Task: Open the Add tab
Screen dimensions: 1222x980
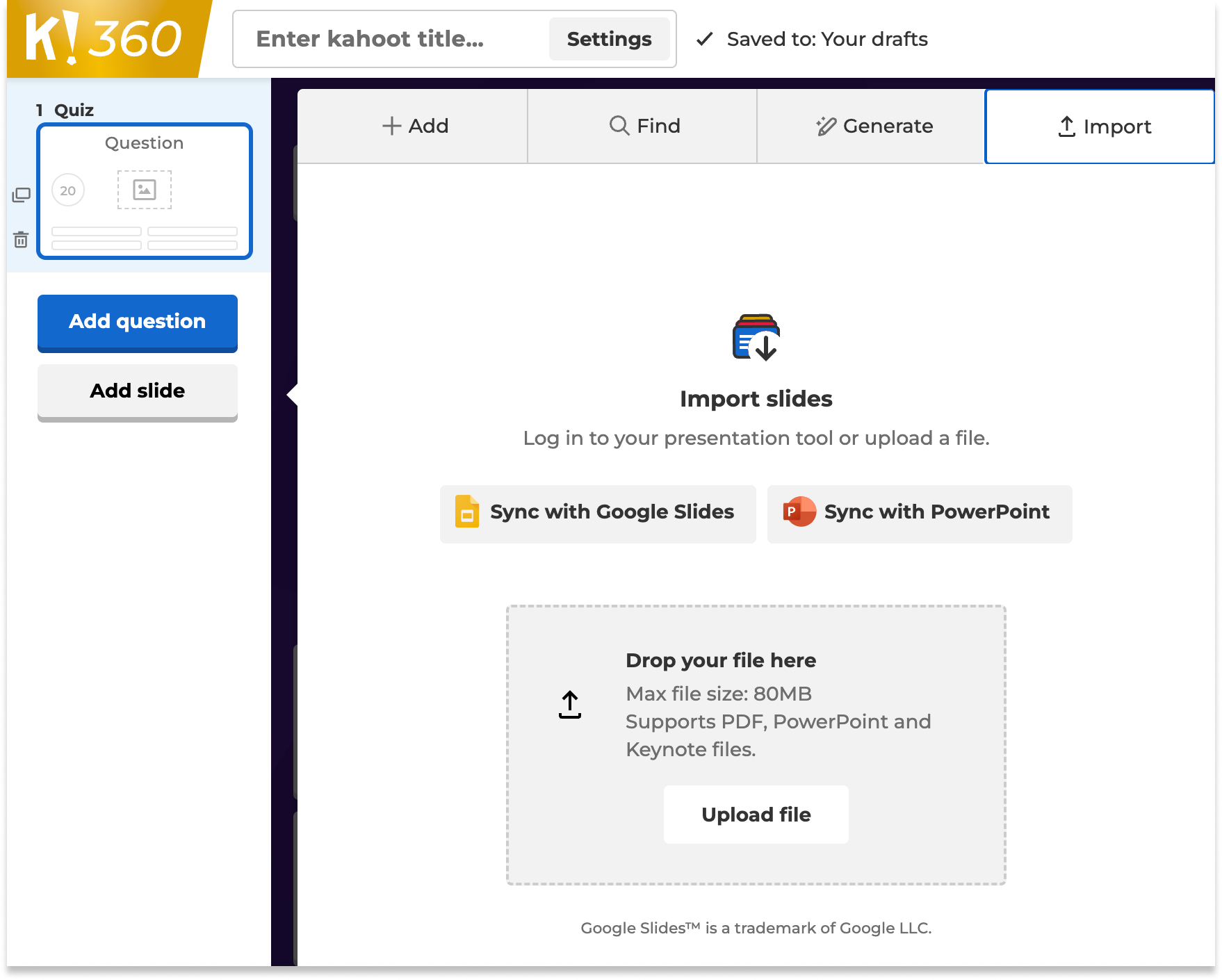Action: (x=413, y=126)
